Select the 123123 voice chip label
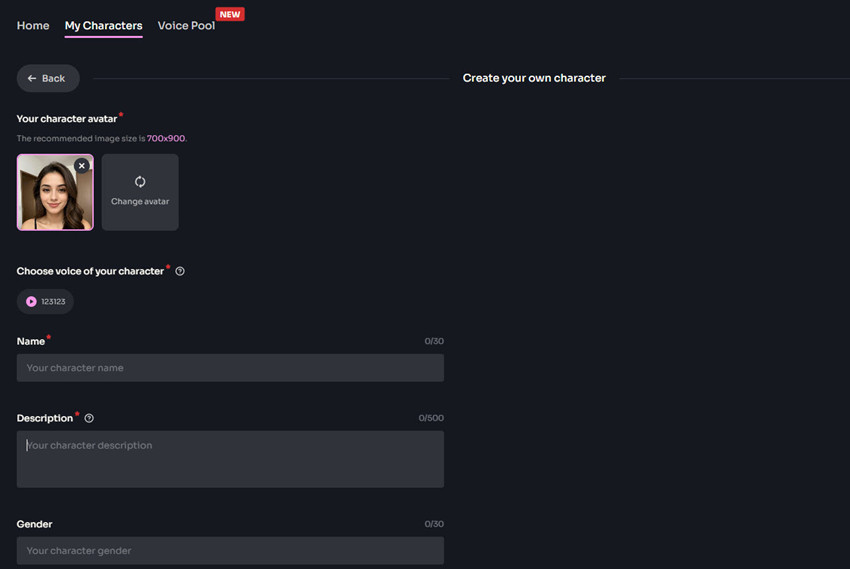The height and width of the screenshot is (569, 850). pos(53,301)
